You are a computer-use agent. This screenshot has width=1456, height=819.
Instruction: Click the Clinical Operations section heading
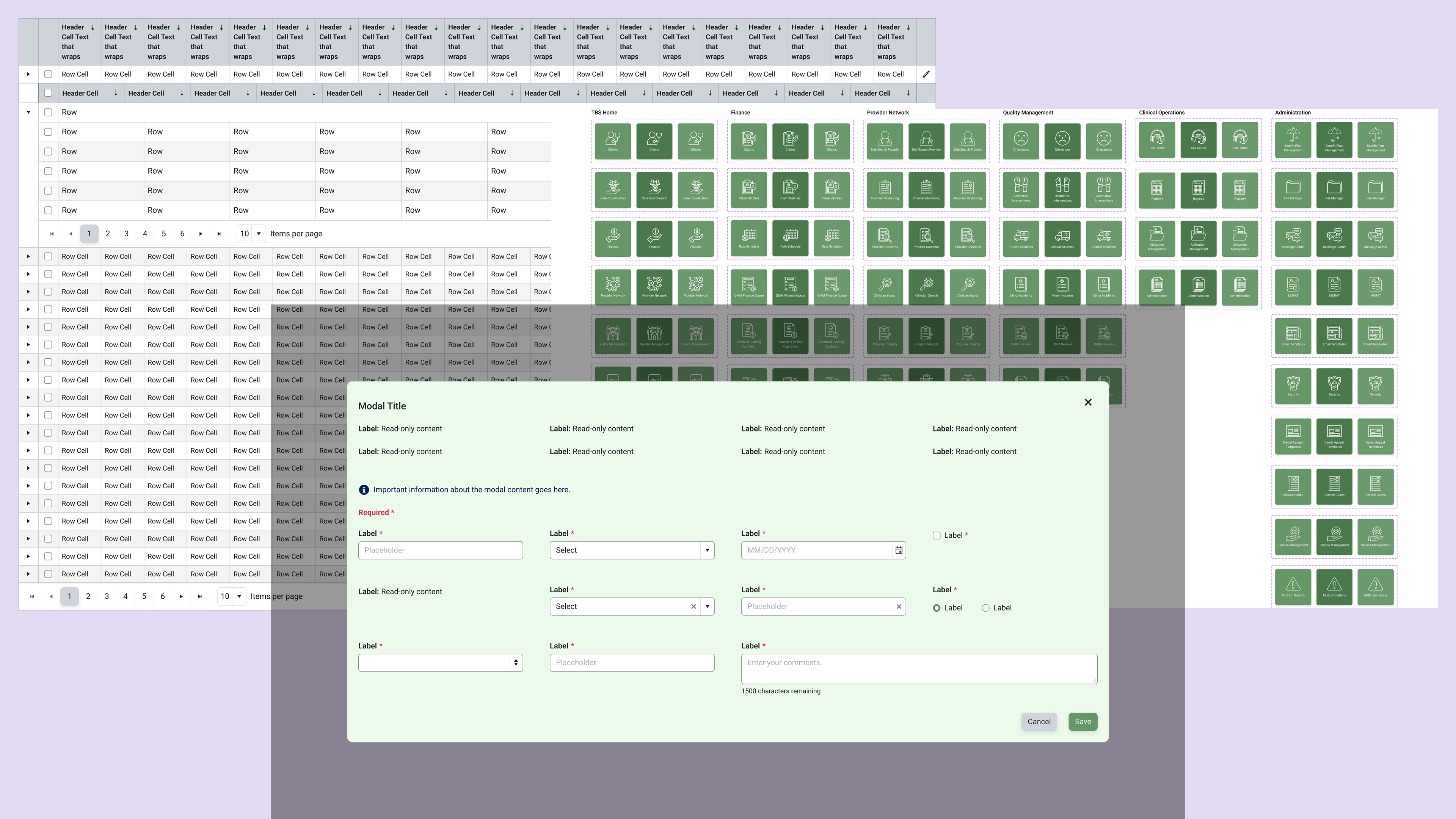(x=1161, y=113)
